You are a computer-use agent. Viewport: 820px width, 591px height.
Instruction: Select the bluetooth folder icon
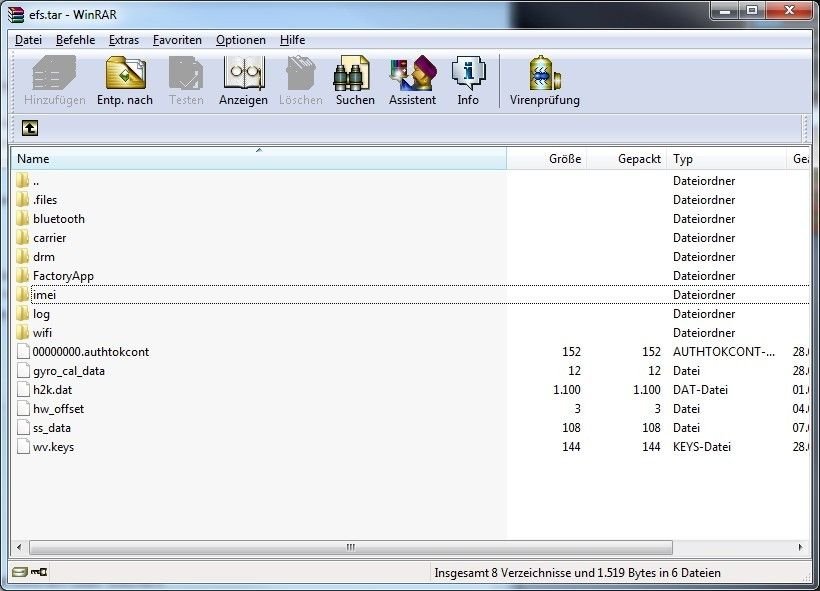coord(22,219)
